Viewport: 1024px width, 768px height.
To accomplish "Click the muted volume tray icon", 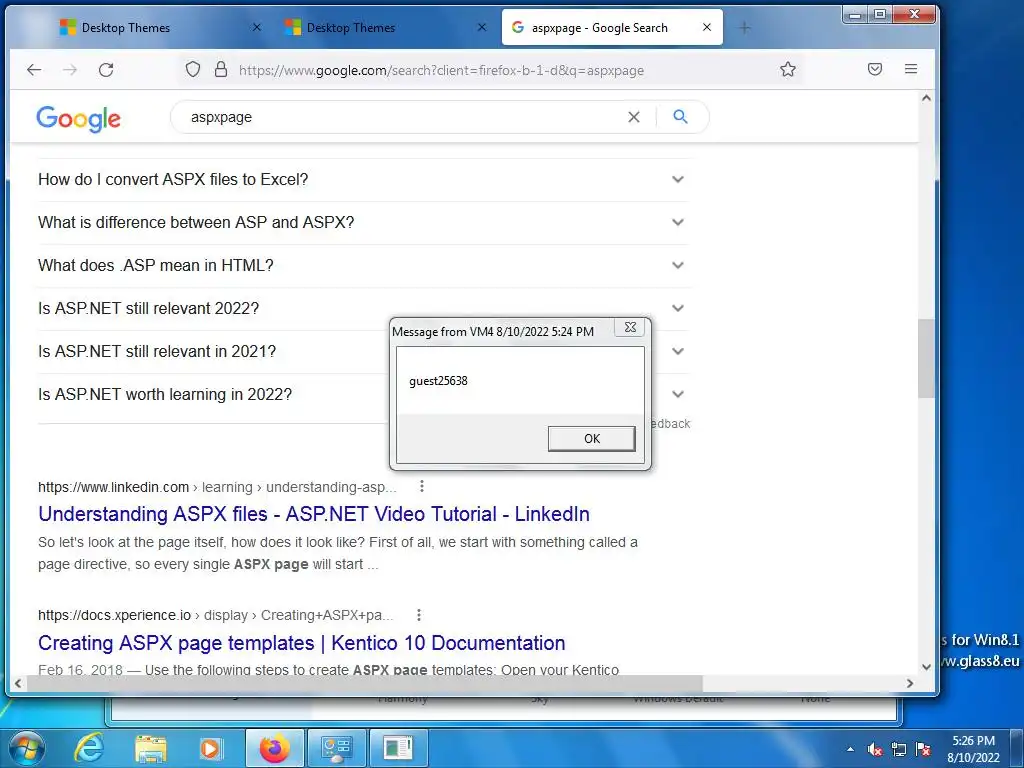I will (x=875, y=749).
